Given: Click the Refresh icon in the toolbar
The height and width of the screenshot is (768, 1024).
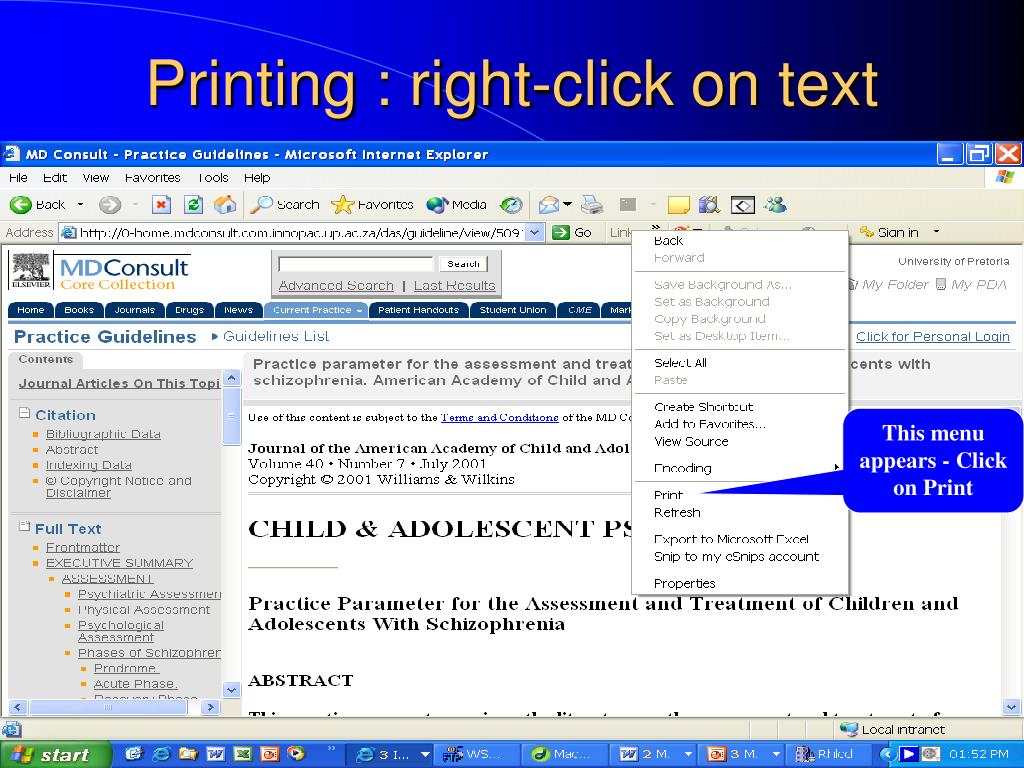Looking at the screenshot, I should (x=193, y=205).
